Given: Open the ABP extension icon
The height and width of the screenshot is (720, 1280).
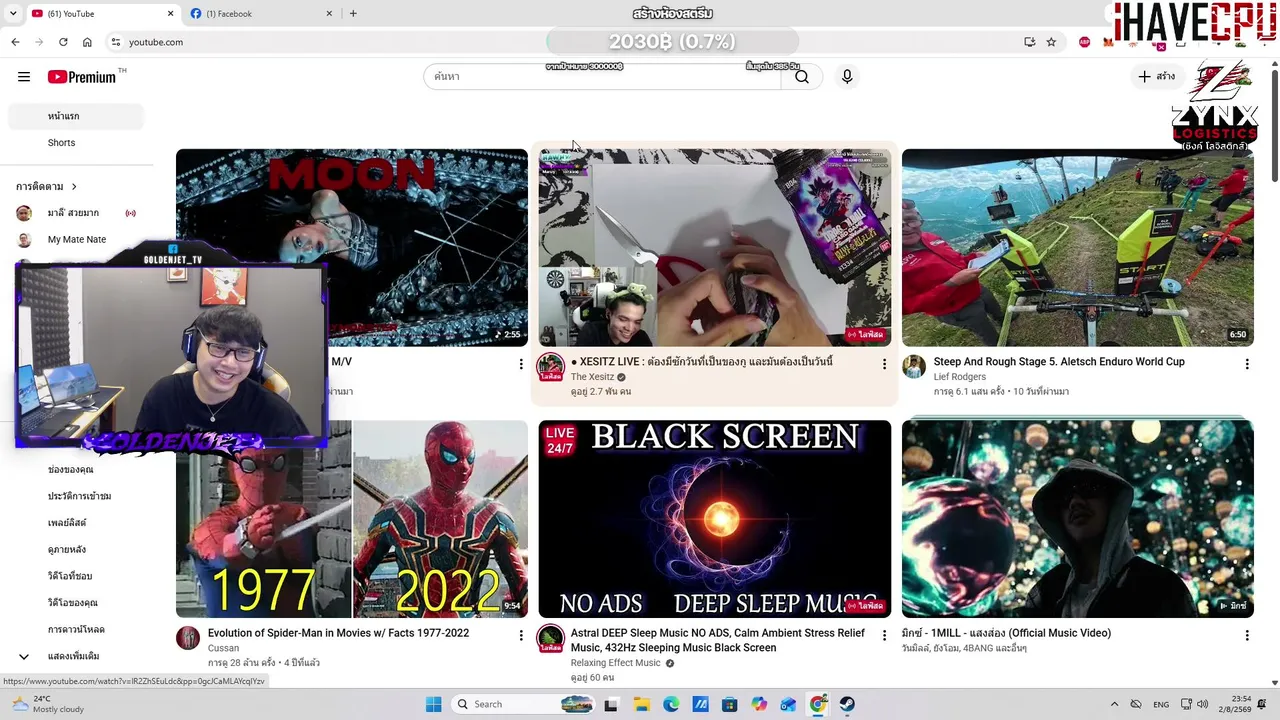Looking at the screenshot, I should click(1085, 42).
